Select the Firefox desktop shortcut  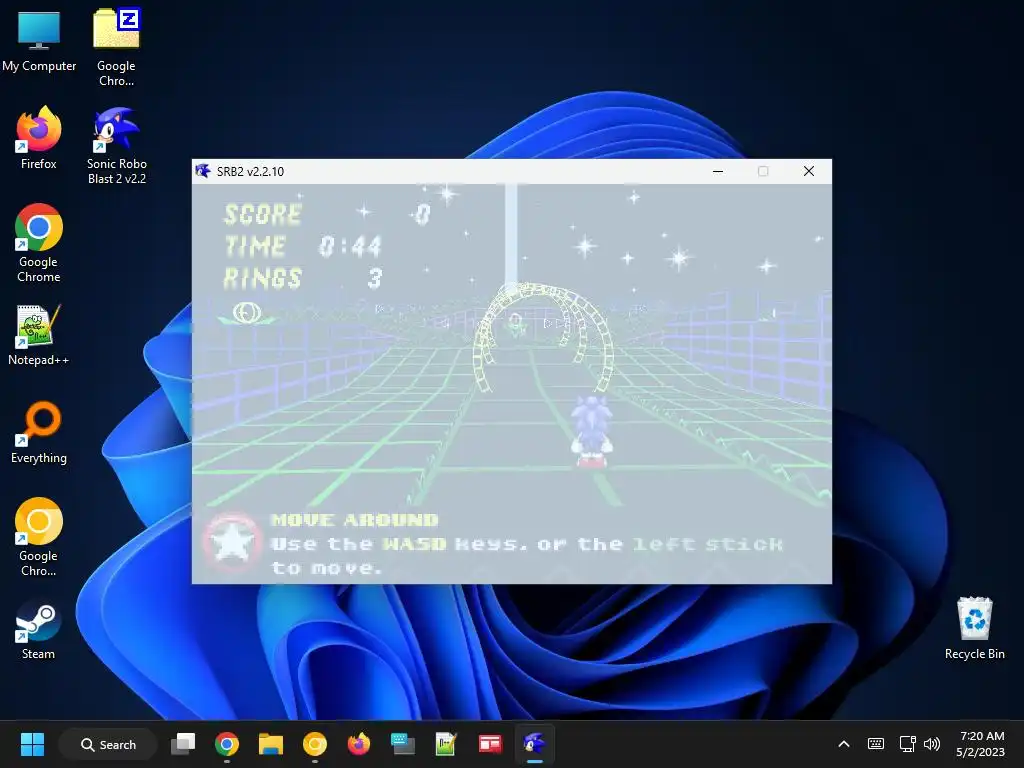[39, 138]
